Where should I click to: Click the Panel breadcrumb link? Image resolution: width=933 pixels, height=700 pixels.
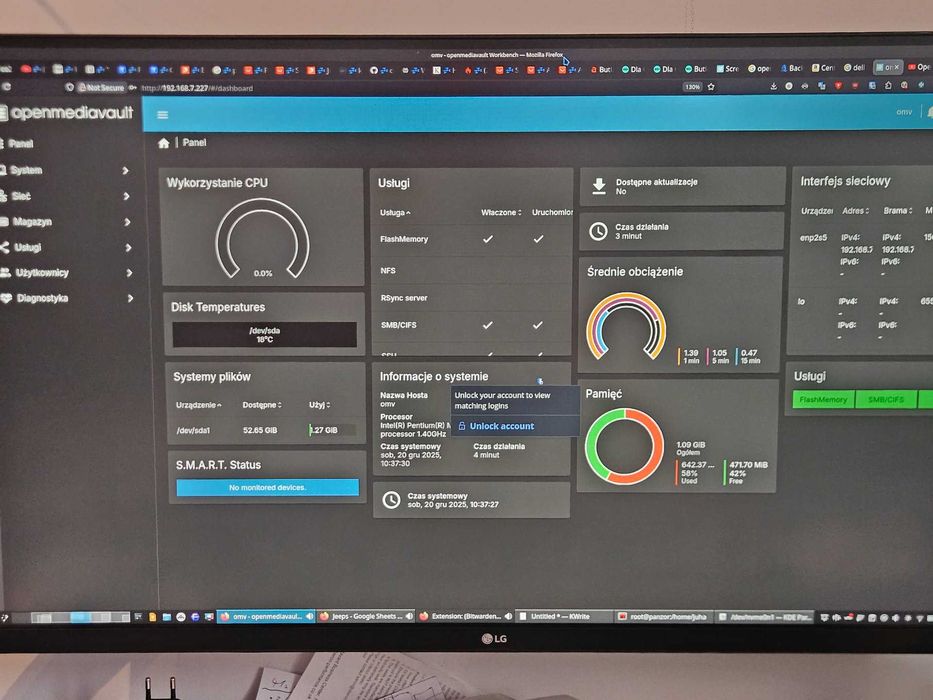coord(195,143)
